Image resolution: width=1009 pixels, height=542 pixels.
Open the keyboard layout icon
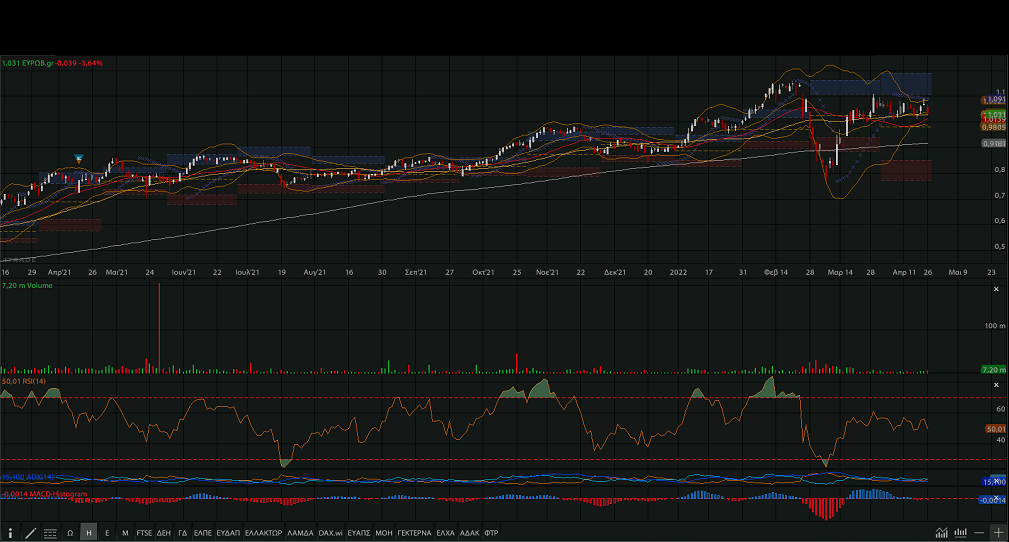point(50,533)
